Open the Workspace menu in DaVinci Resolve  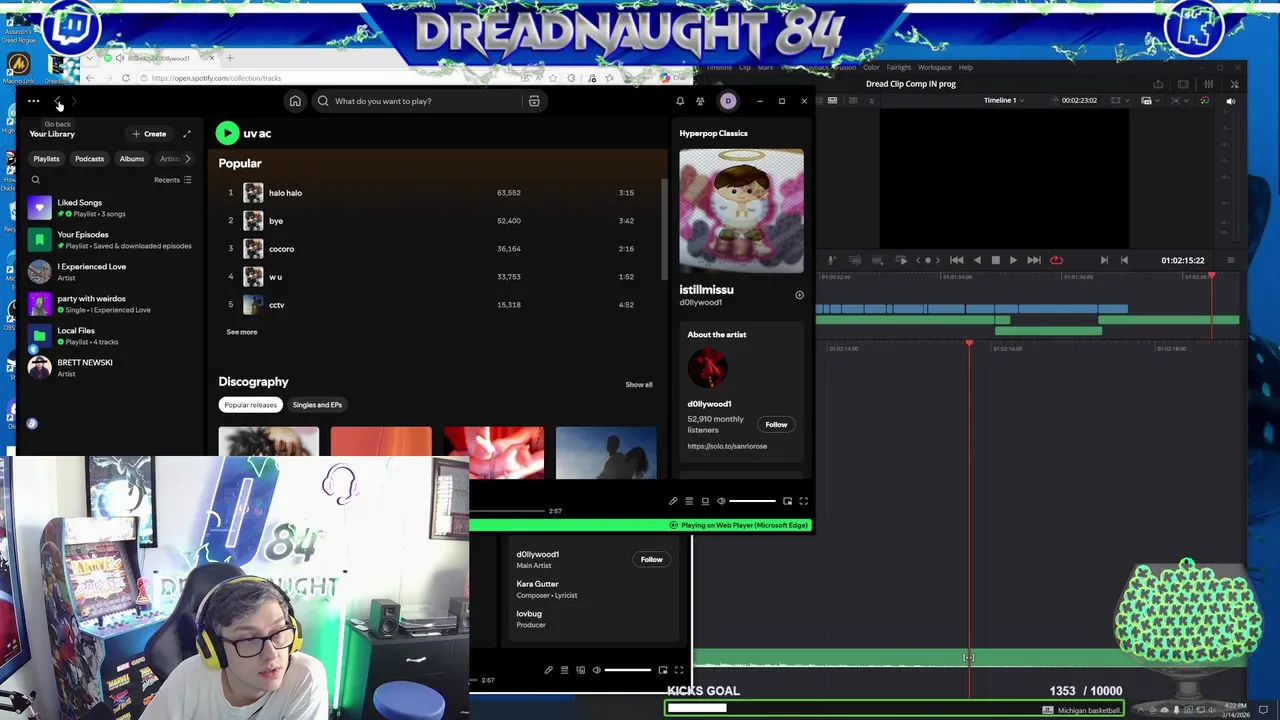point(935,67)
